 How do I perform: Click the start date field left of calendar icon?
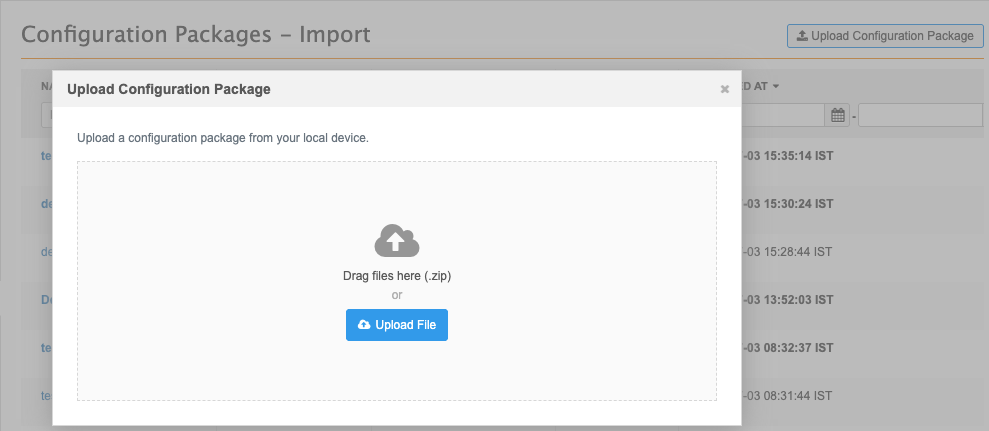[x=783, y=115]
